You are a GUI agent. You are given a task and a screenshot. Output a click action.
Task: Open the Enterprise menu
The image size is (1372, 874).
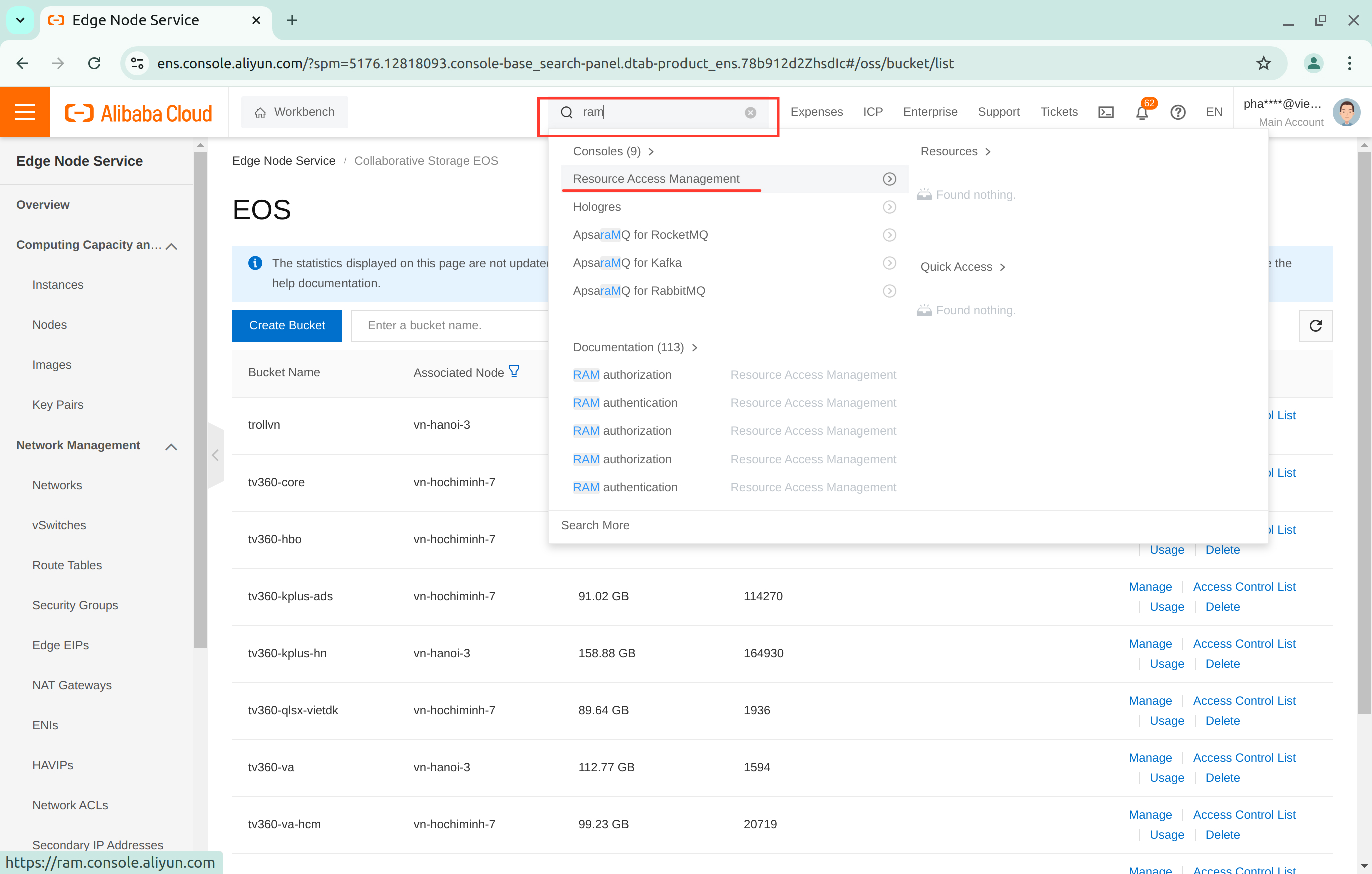click(x=930, y=112)
